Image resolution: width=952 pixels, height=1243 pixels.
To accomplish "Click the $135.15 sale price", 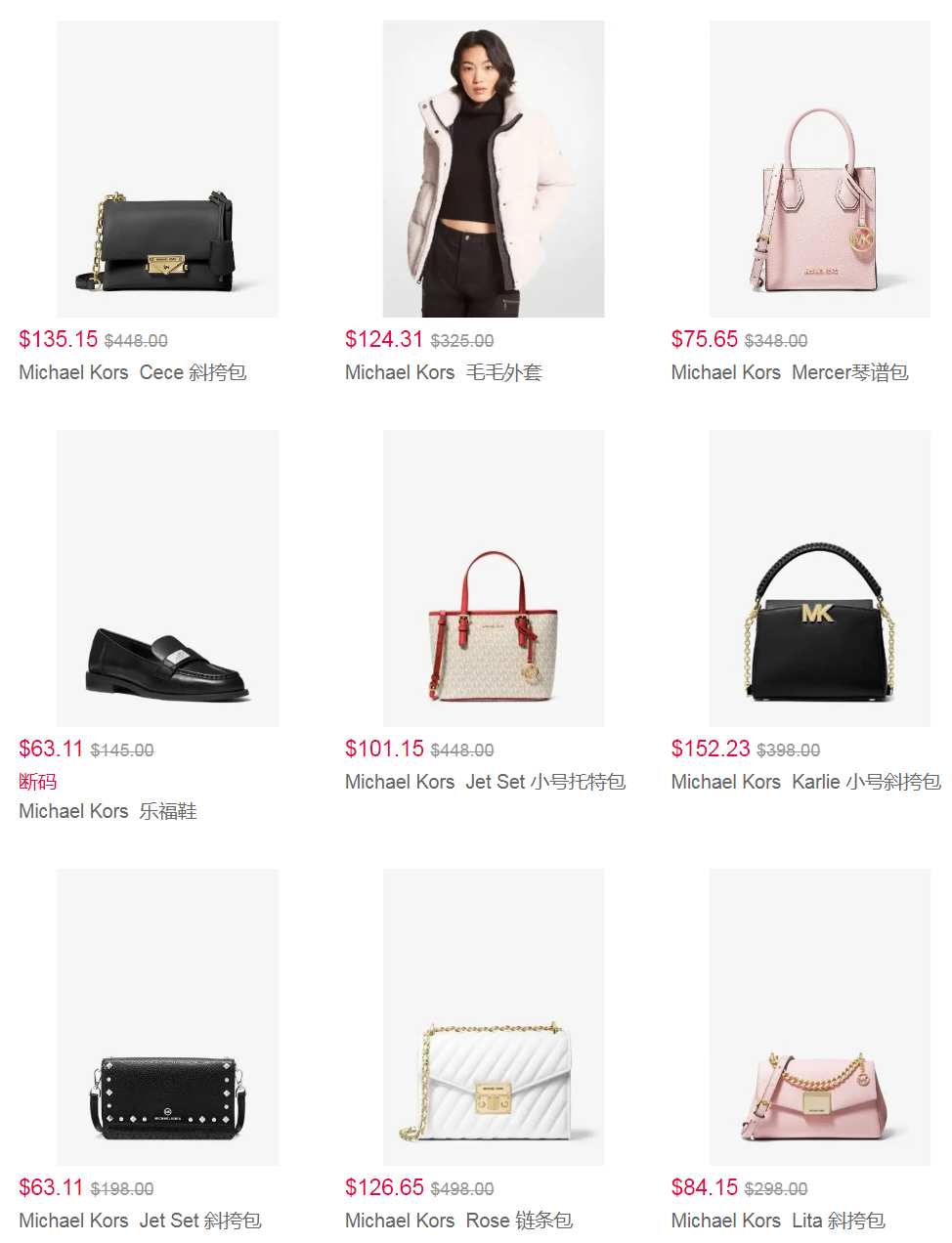I will point(59,339).
